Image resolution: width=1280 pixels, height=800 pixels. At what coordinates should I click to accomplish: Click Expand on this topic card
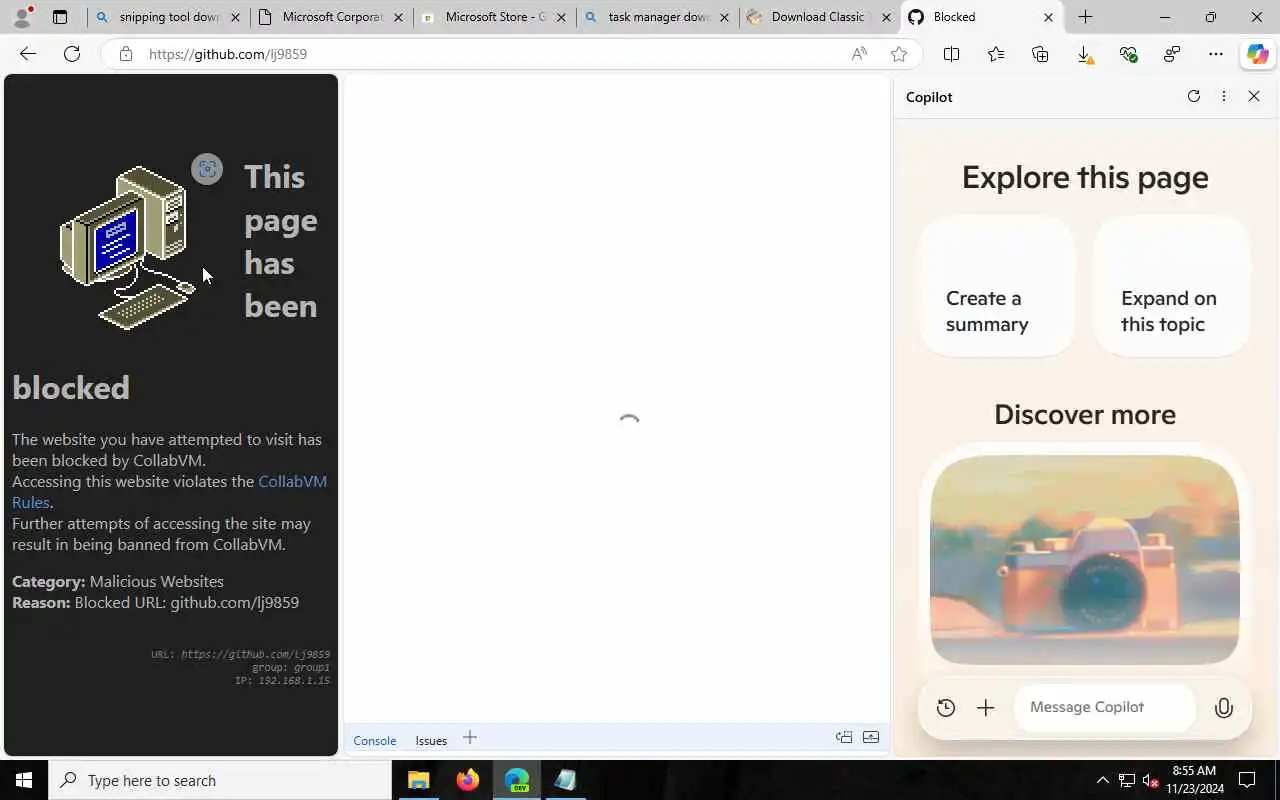[1172, 286]
